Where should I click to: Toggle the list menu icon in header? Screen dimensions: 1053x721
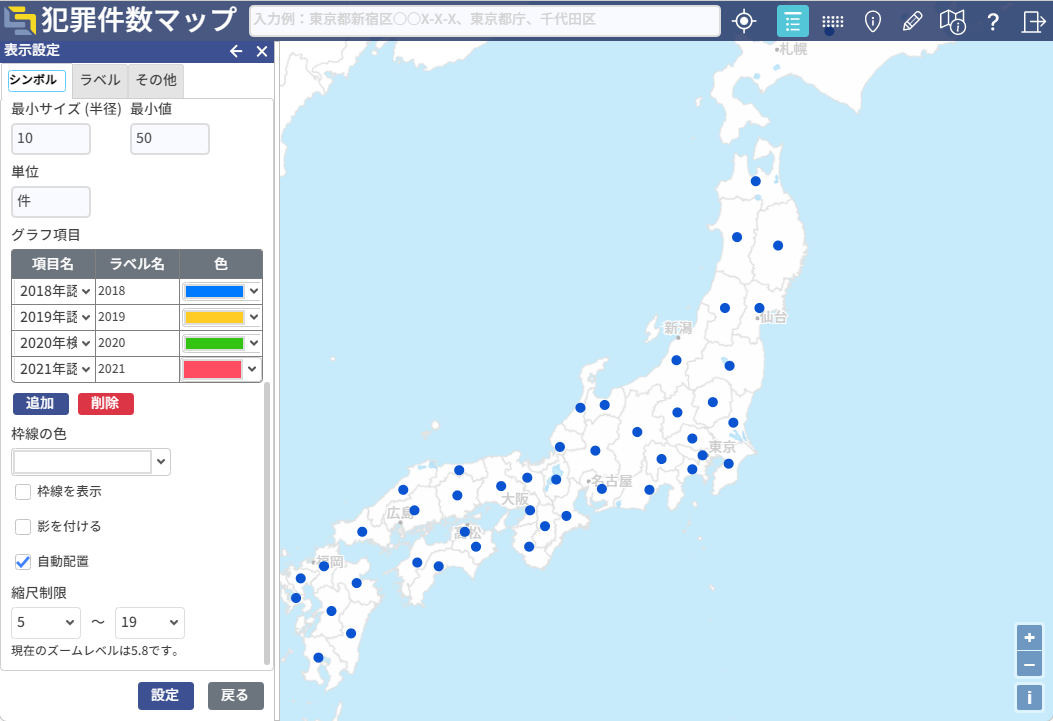pos(792,21)
